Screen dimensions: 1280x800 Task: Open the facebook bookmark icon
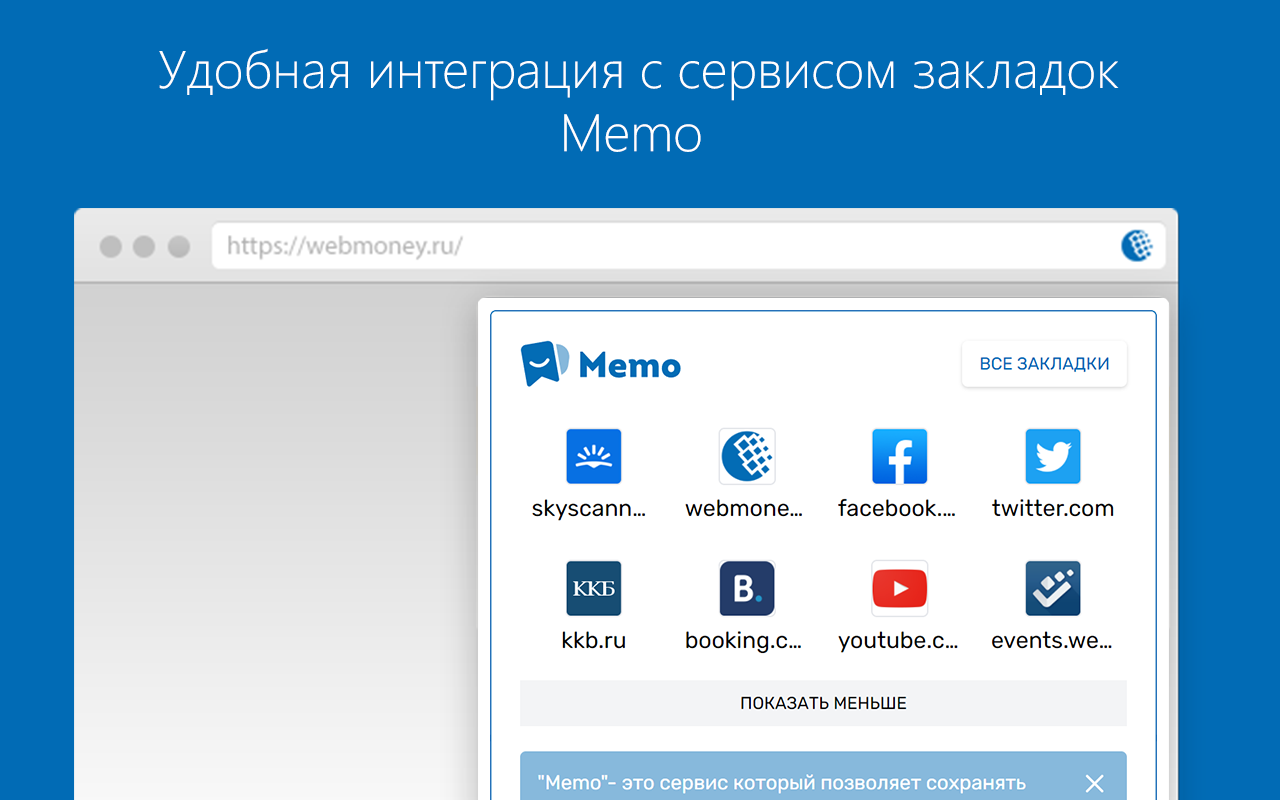[x=899, y=456]
